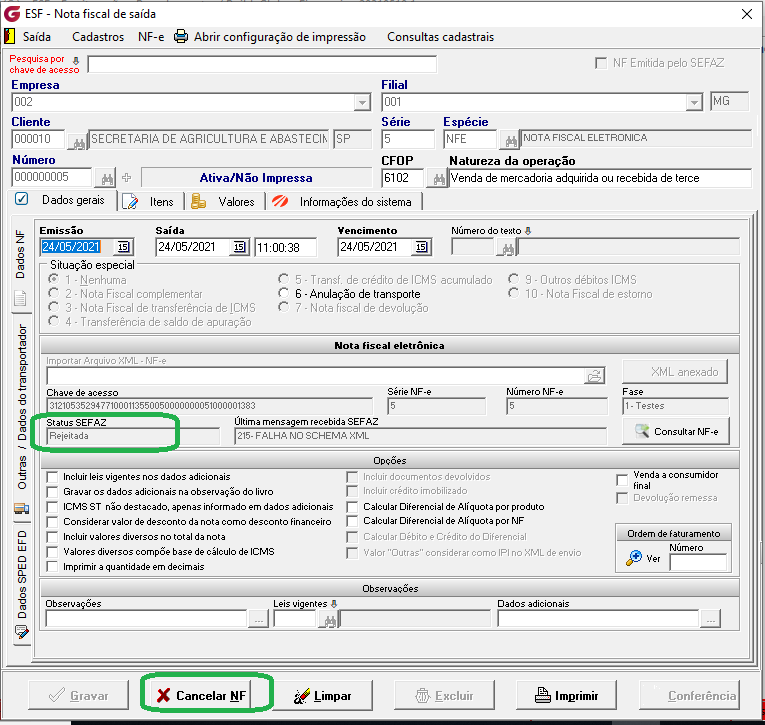Image resolution: width=765 pixels, height=725 pixels.
Task: Click the plus icon next to Número
Action: click(127, 178)
